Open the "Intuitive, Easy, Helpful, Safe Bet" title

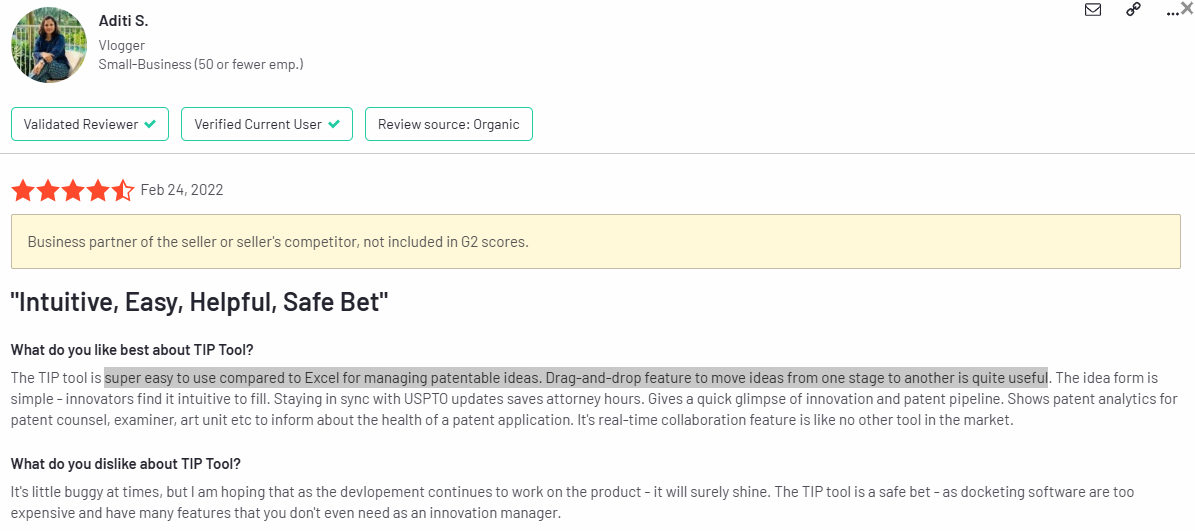click(200, 302)
